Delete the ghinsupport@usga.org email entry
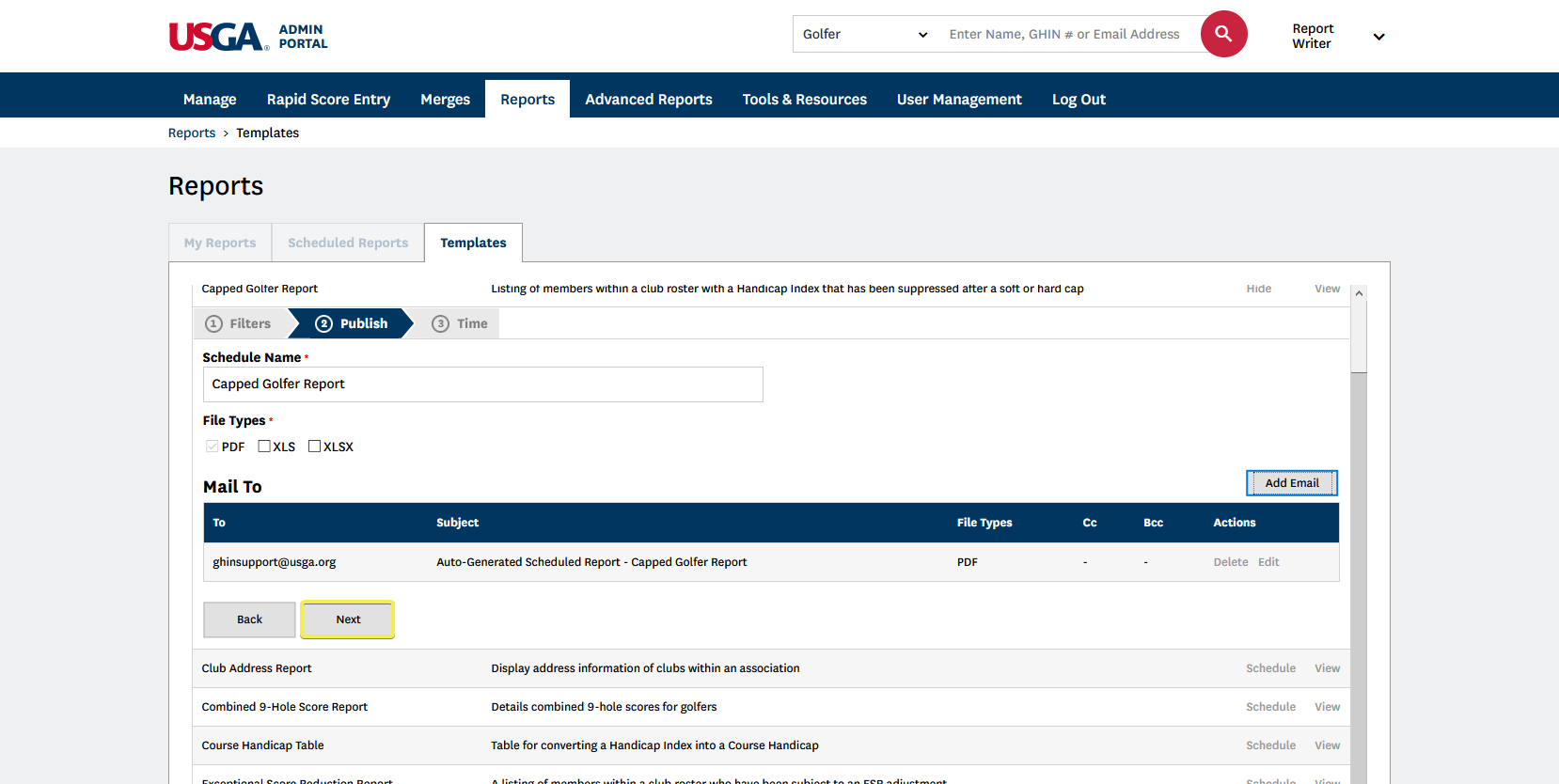The image size is (1559, 784). point(1230,562)
